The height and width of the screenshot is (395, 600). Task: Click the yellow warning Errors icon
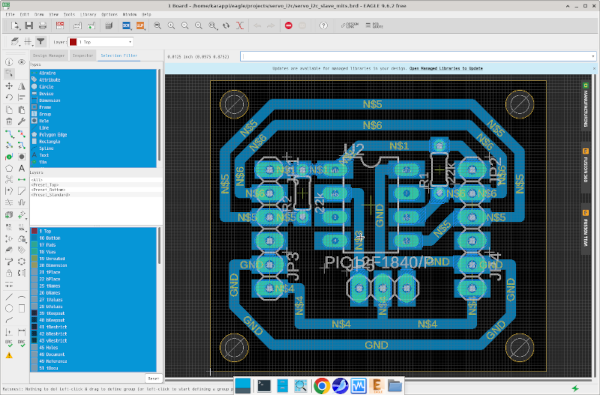[x=9, y=355]
